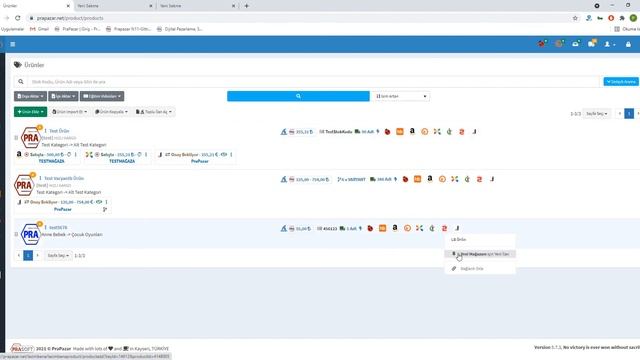This screenshot has width=640, height=360.
Task: Click the wide blue search button
Action: click(x=298, y=96)
